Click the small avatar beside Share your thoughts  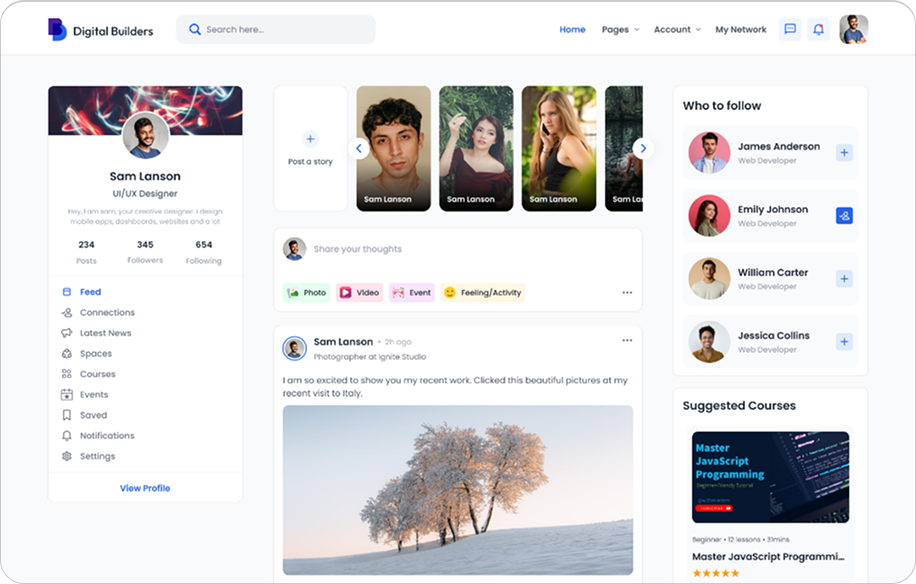point(294,249)
